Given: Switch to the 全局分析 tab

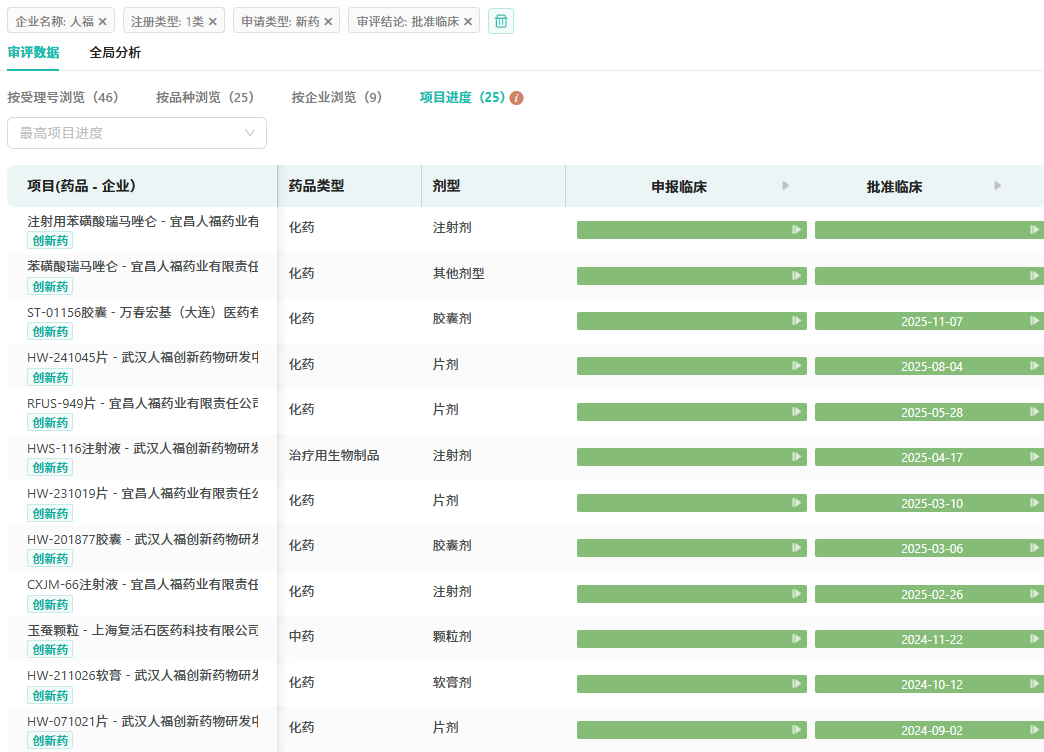Looking at the screenshot, I should pos(115,53).
